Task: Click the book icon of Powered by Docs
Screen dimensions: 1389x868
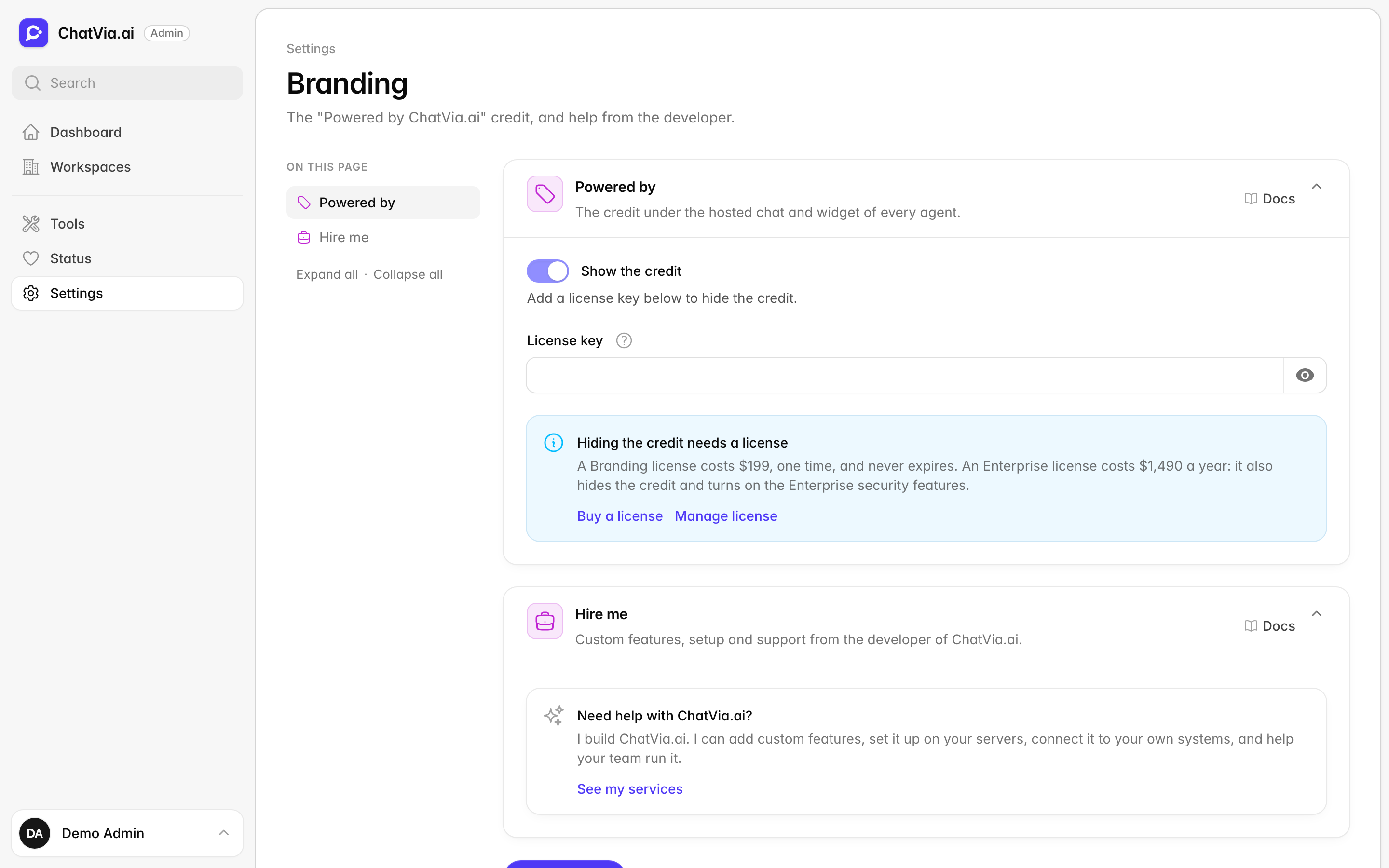Action: (1251, 199)
